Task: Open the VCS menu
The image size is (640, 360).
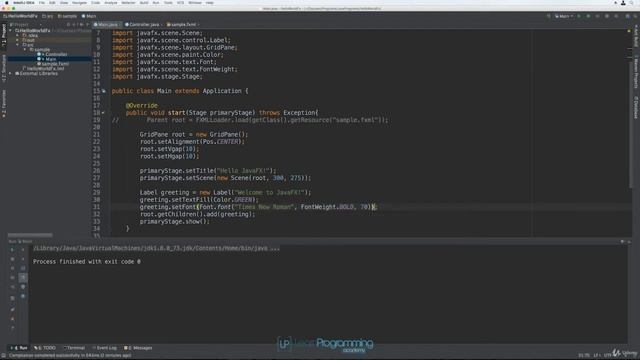Action: point(180,3)
